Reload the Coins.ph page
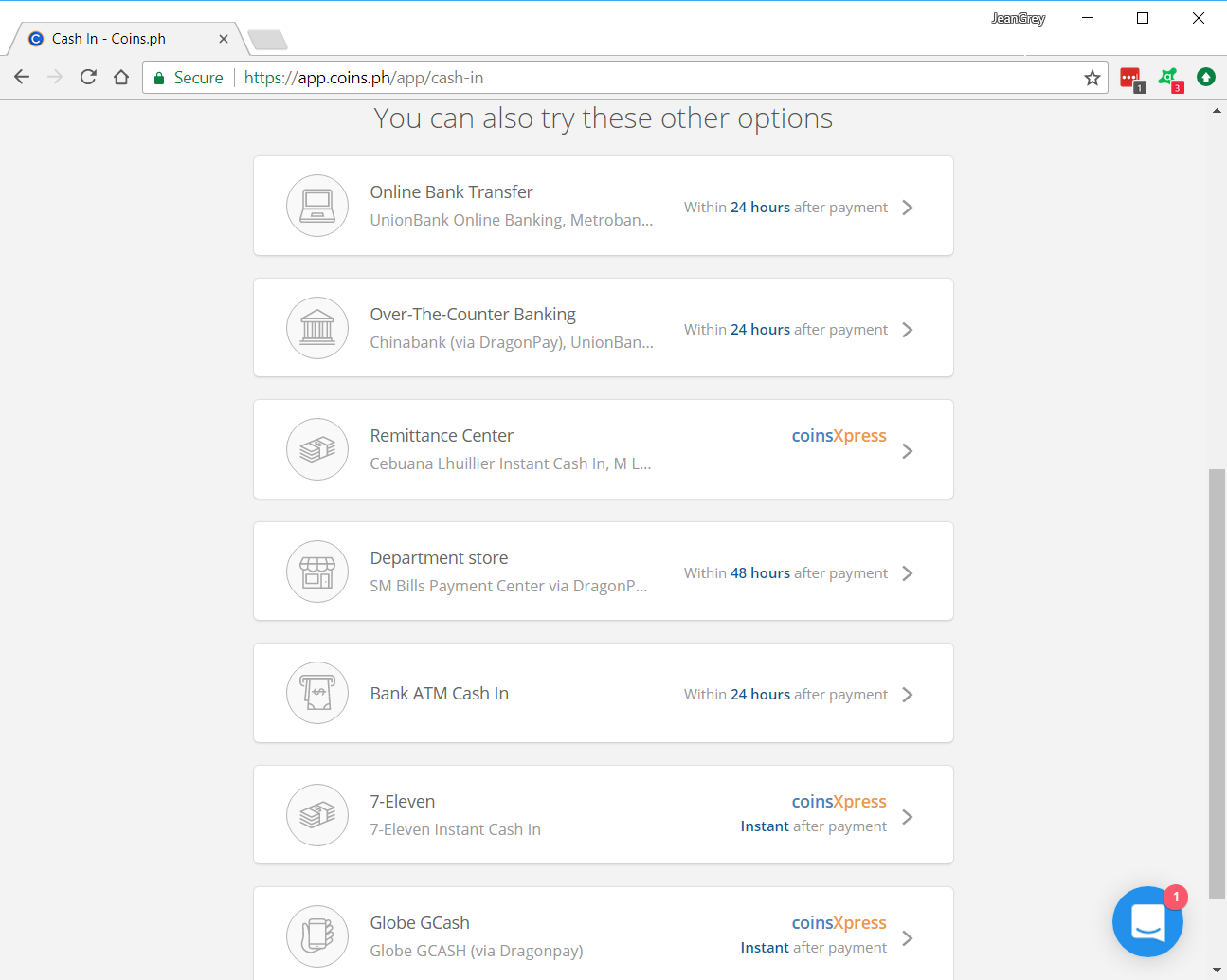The height and width of the screenshot is (980, 1227). point(88,78)
